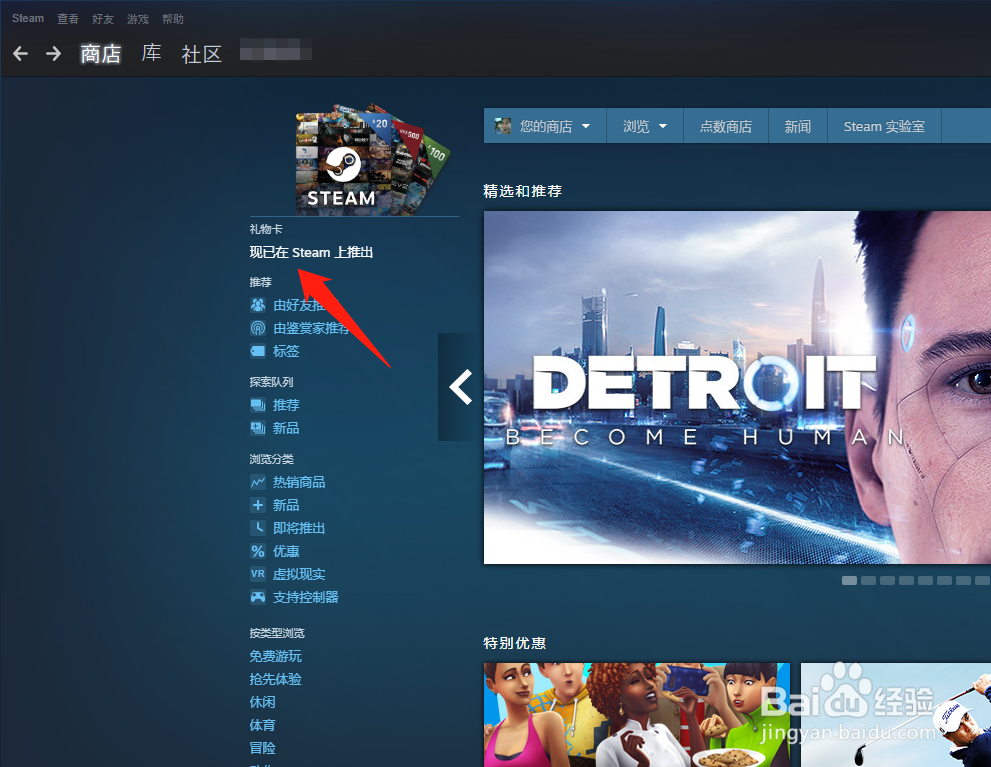Browse the 冒险 genre
The width and height of the screenshot is (991, 767).
[262, 747]
